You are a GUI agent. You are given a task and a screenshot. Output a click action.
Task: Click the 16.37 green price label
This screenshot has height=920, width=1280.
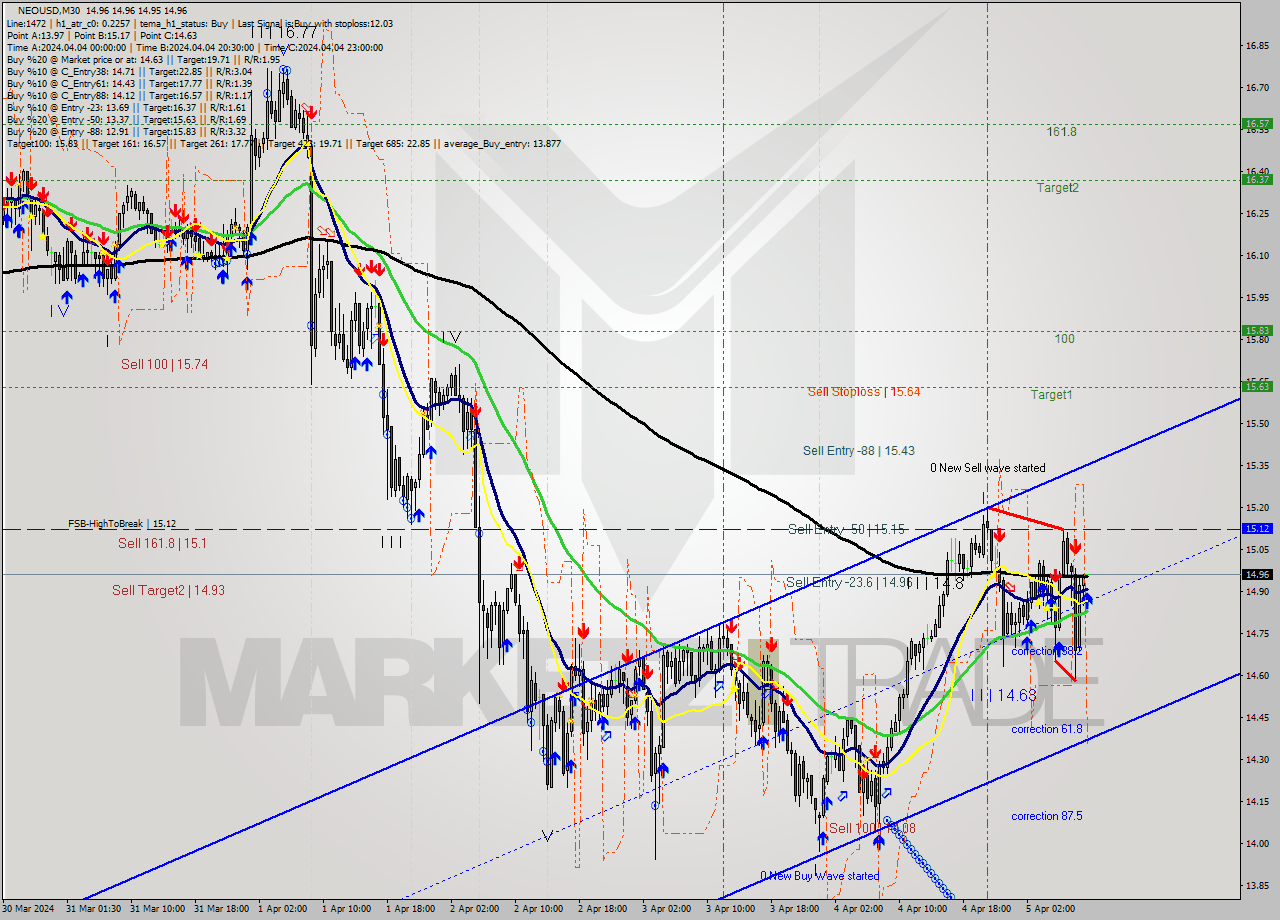pyautogui.click(x=1256, y=179)
